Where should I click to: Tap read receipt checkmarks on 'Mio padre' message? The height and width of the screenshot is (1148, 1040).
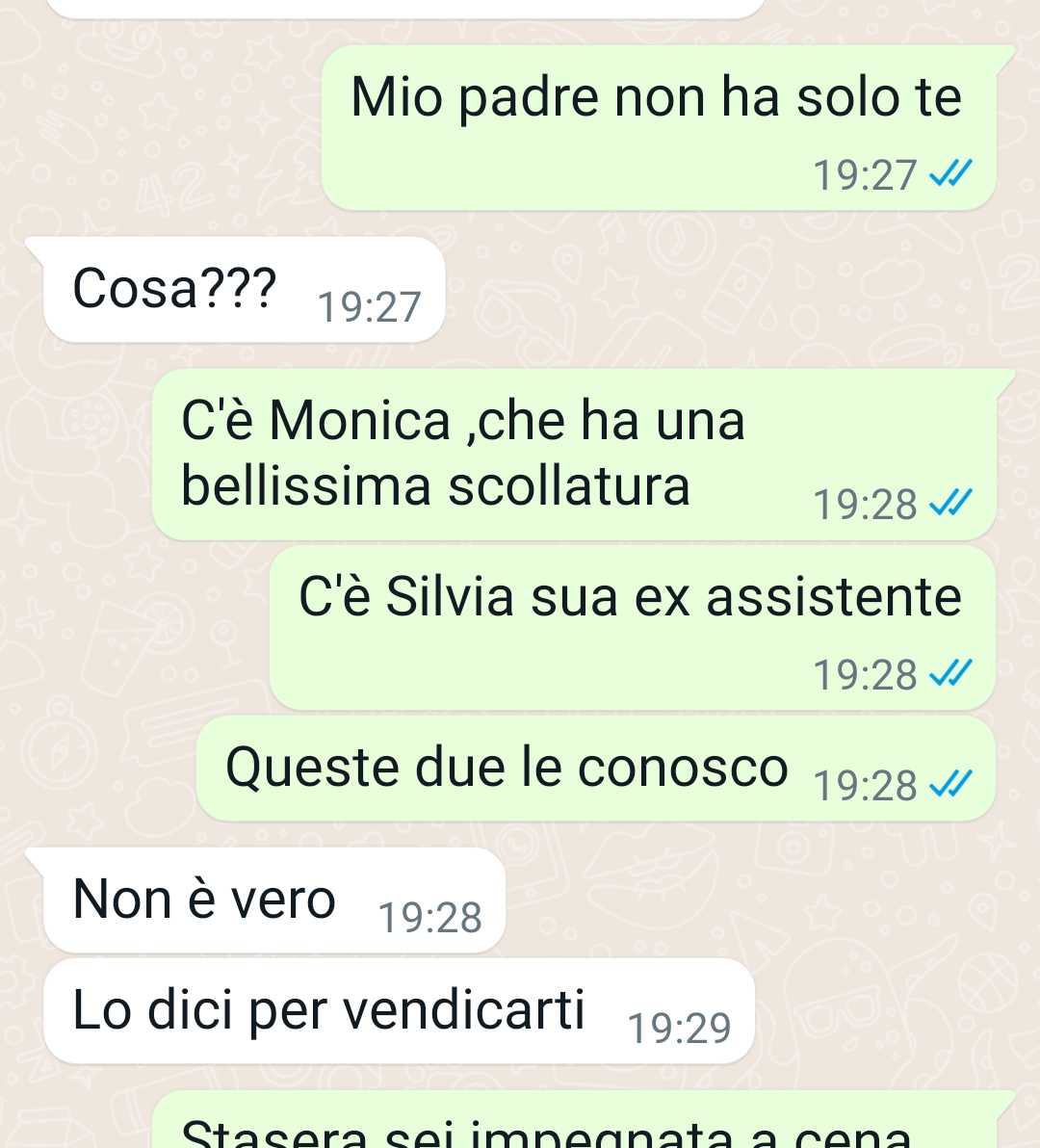pyautogui.click(x=950, y=174)
